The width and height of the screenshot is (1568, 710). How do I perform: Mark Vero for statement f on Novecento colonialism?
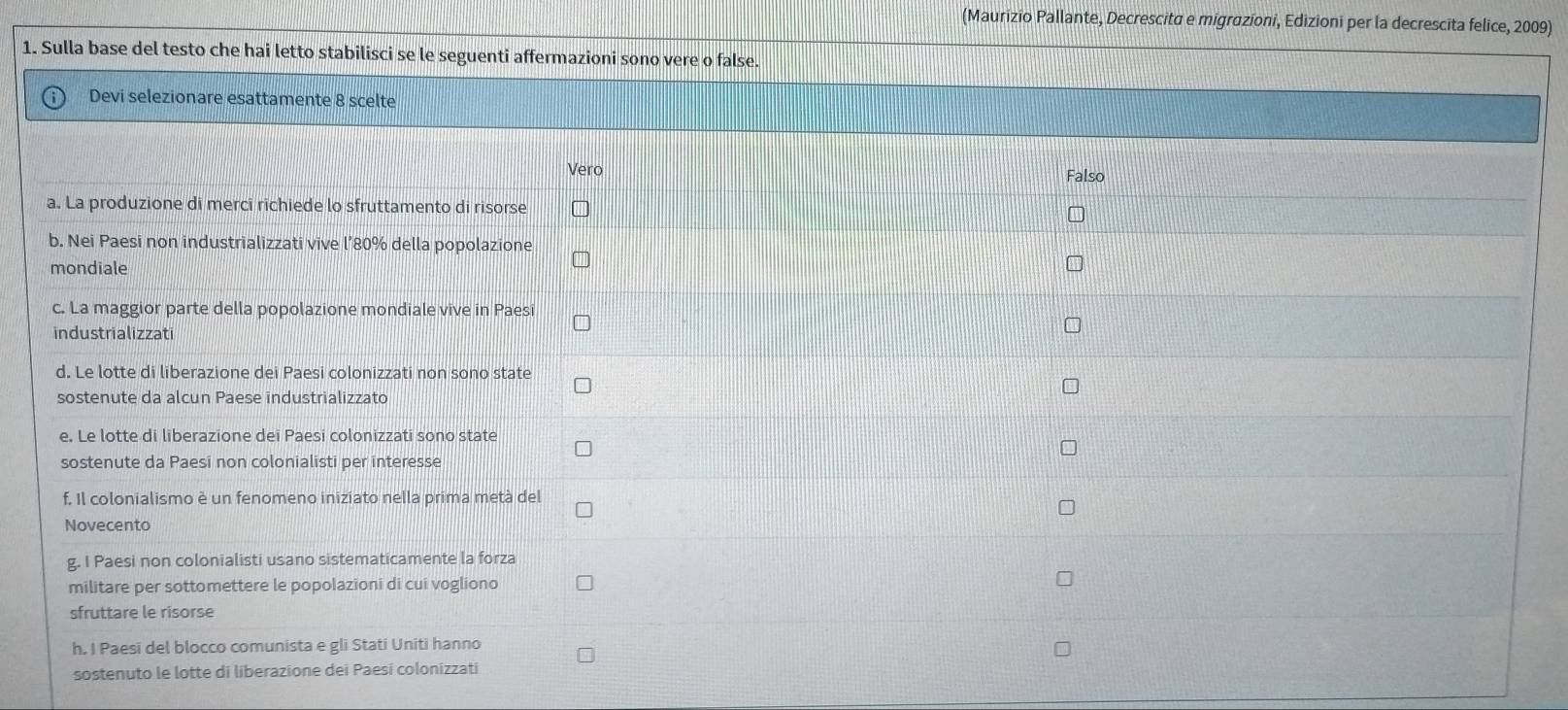tap(583, 509)
